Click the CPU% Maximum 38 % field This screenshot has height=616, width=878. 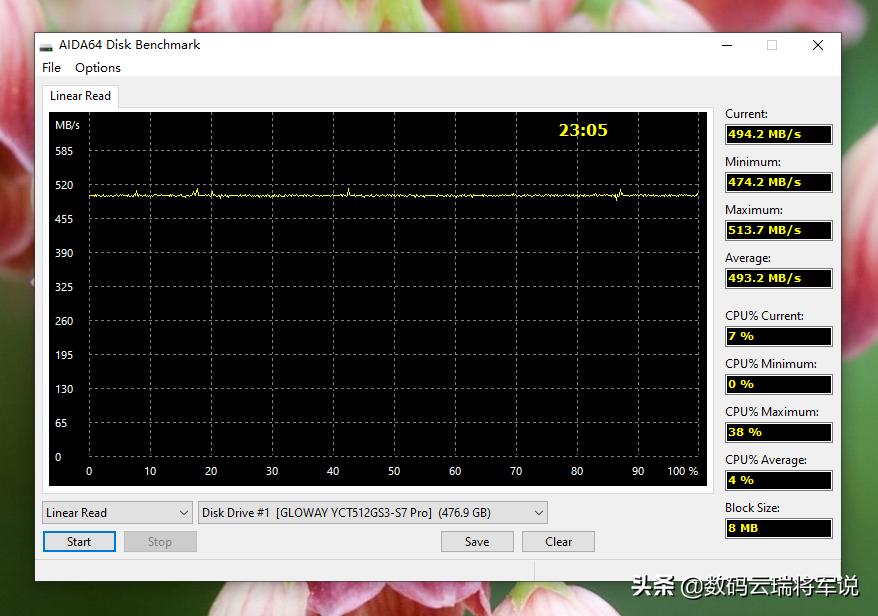click(778, 432)
